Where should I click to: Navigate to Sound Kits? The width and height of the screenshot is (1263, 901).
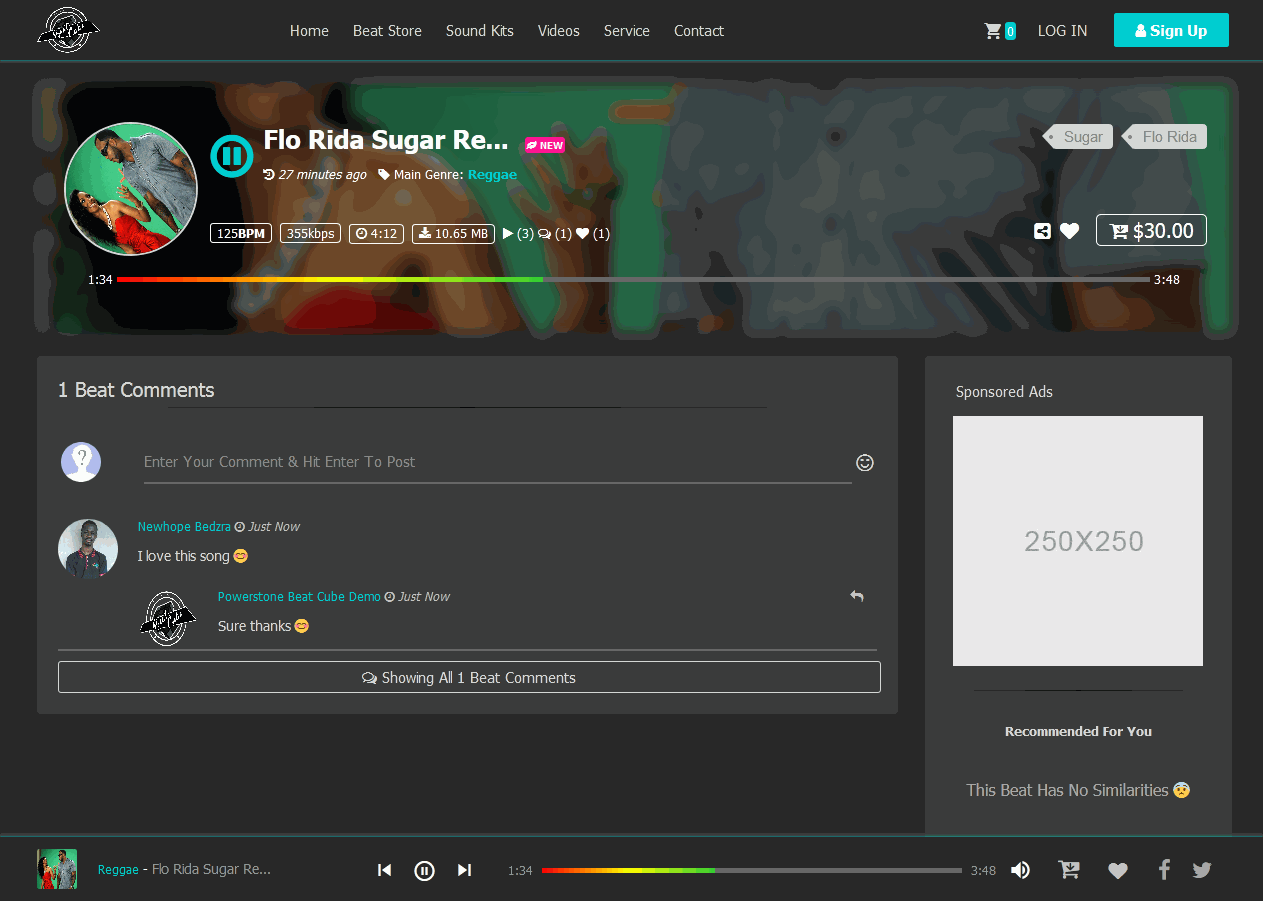[479, 30]
